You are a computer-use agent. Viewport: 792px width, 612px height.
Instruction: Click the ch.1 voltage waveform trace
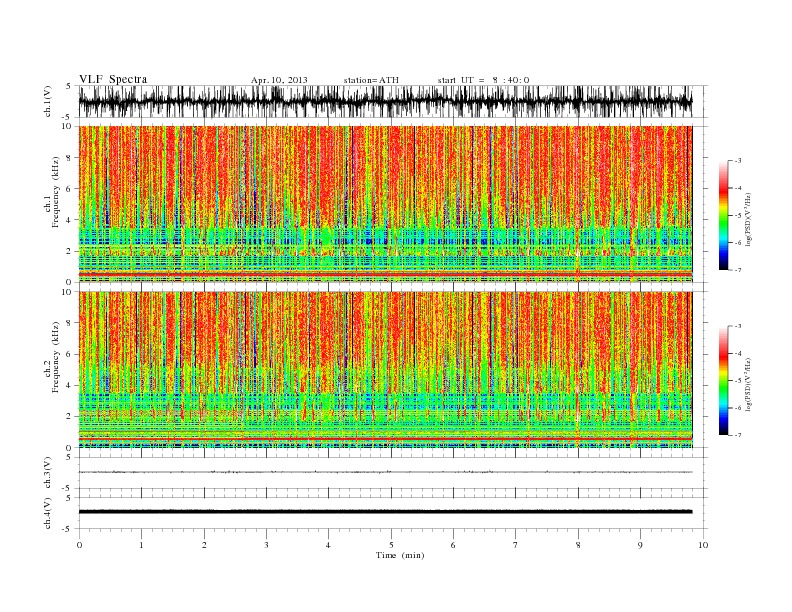385,101
